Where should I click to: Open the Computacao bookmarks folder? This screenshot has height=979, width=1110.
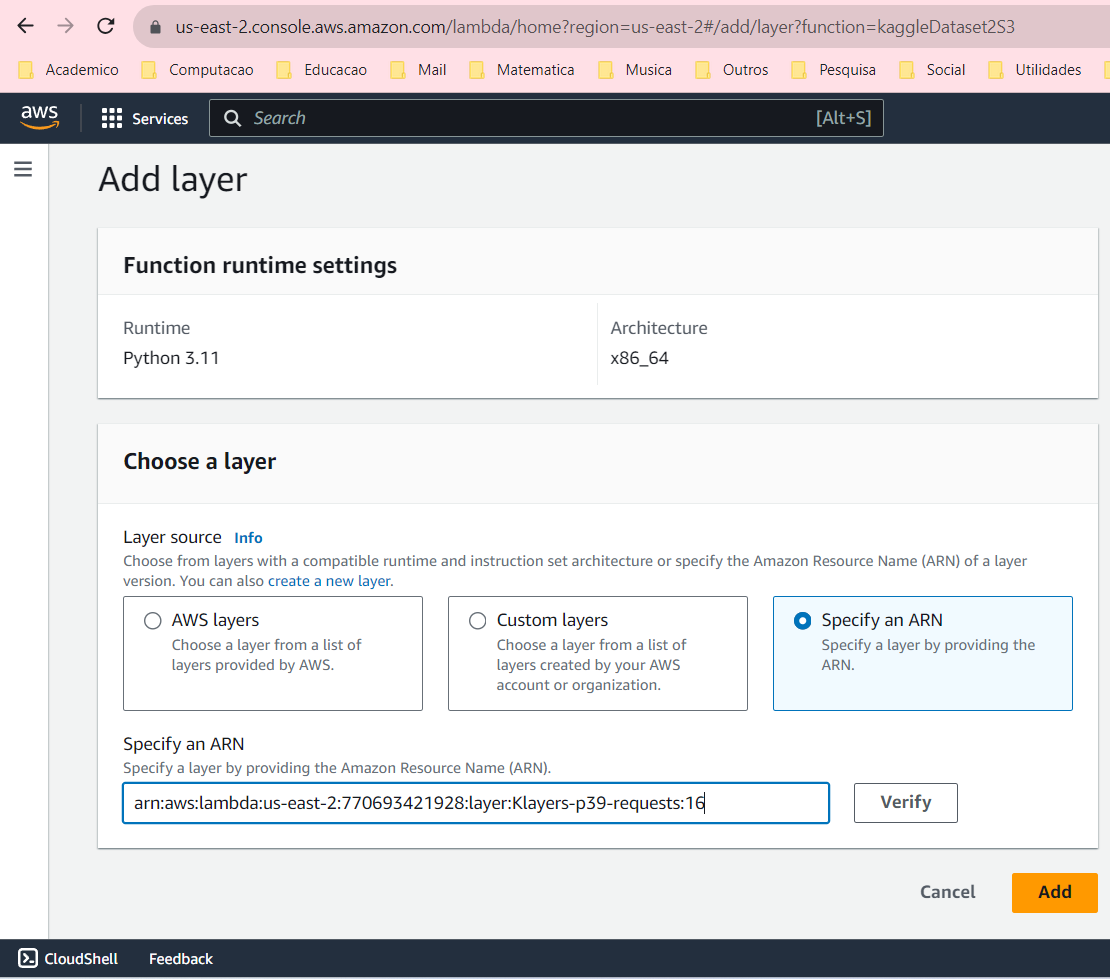point(198,70)
